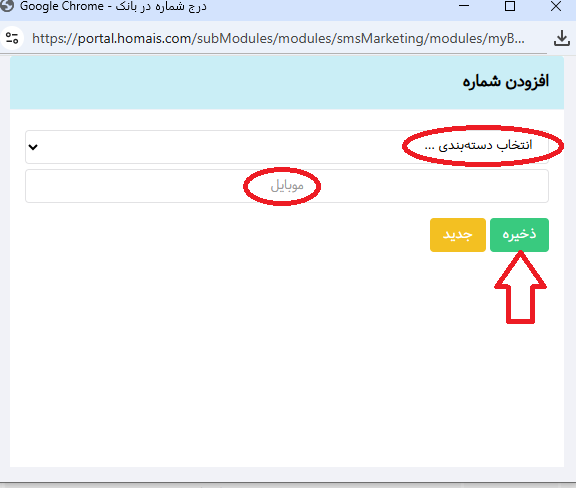Expand the dropdown chevron arrow
Screen dimensions: 576x488
click(33, 147)
